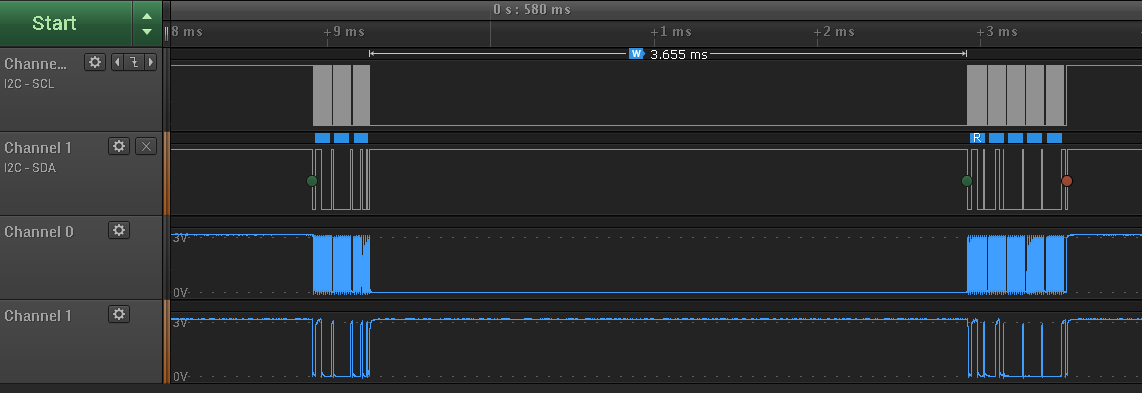Click the red I2C stop condition dot
The image size is (1142, 393).
[1067, 180]
